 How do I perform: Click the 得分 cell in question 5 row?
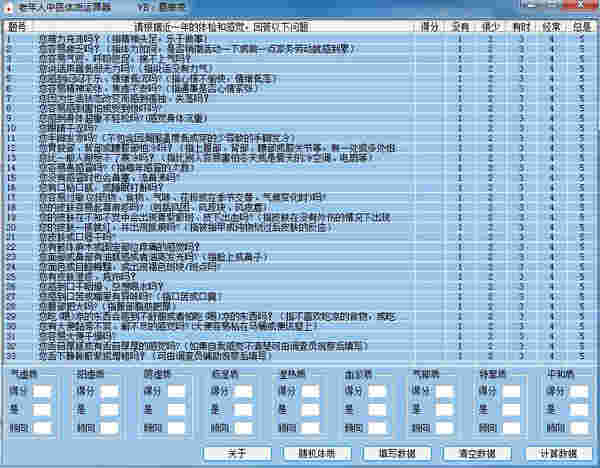(x=429, y=79)
